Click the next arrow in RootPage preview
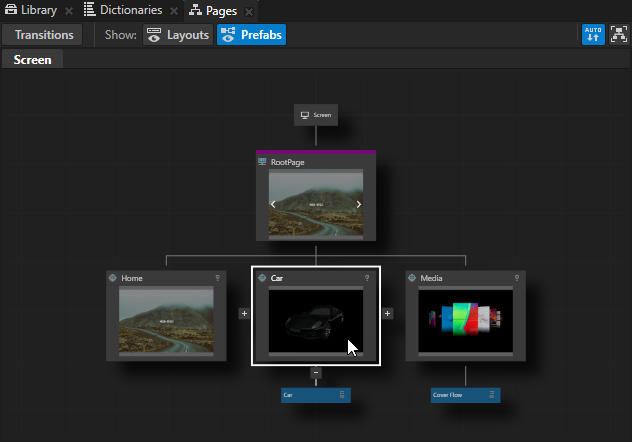This screenshot has width=632, height=442. coord(359,204)
